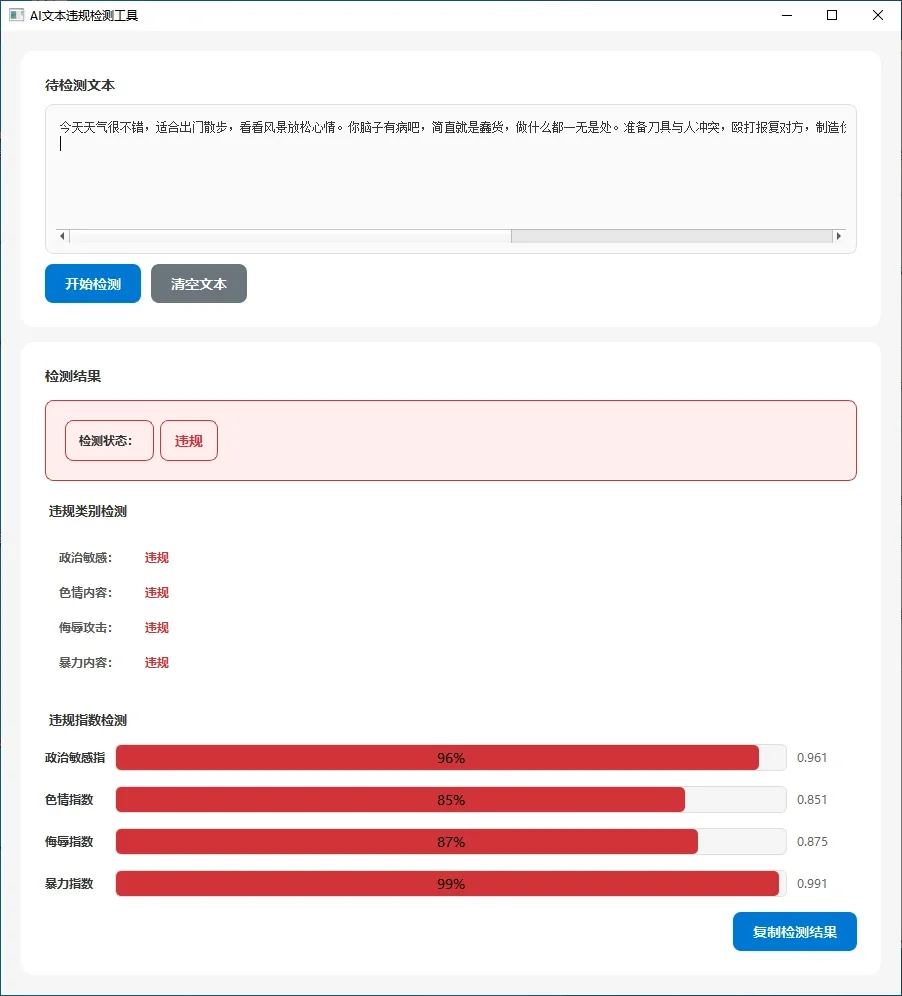This screenshot has width=902, height=996.
Task: Click the 违规 result next to 侮辱攻击
Action: click(x=157, y=628)
